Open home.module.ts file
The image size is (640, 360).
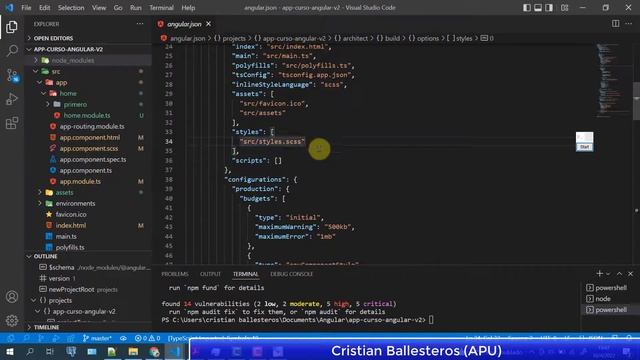87,115
